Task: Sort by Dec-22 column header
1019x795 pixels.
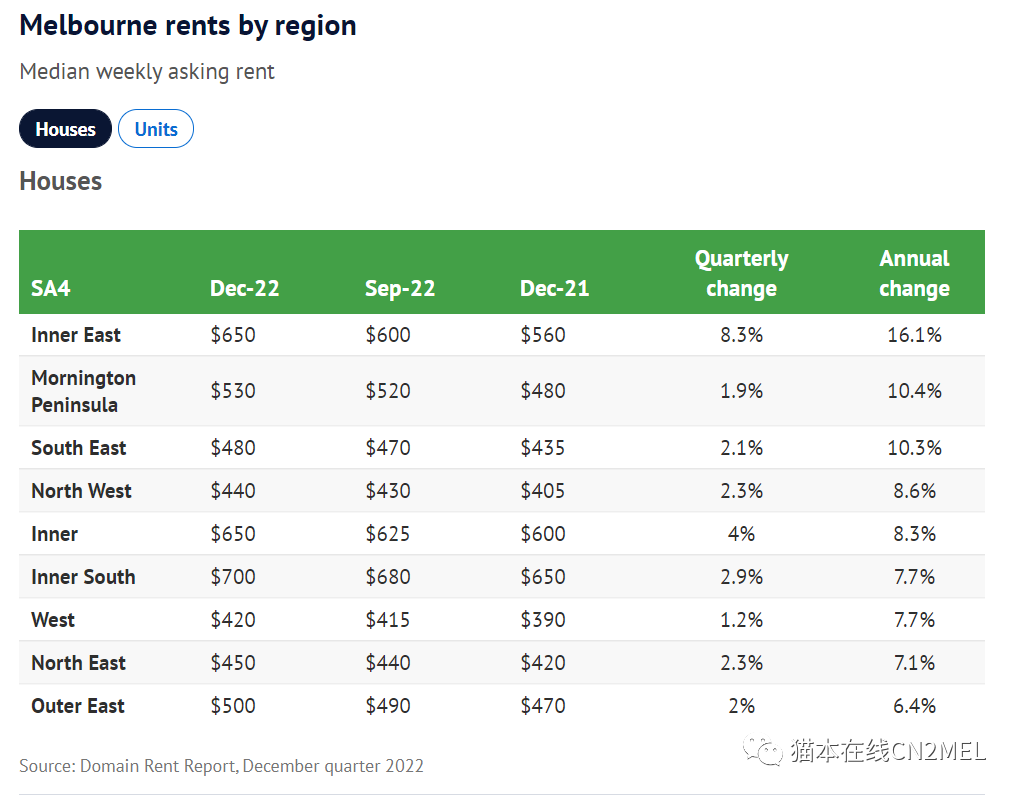Action: click(244, 289)
